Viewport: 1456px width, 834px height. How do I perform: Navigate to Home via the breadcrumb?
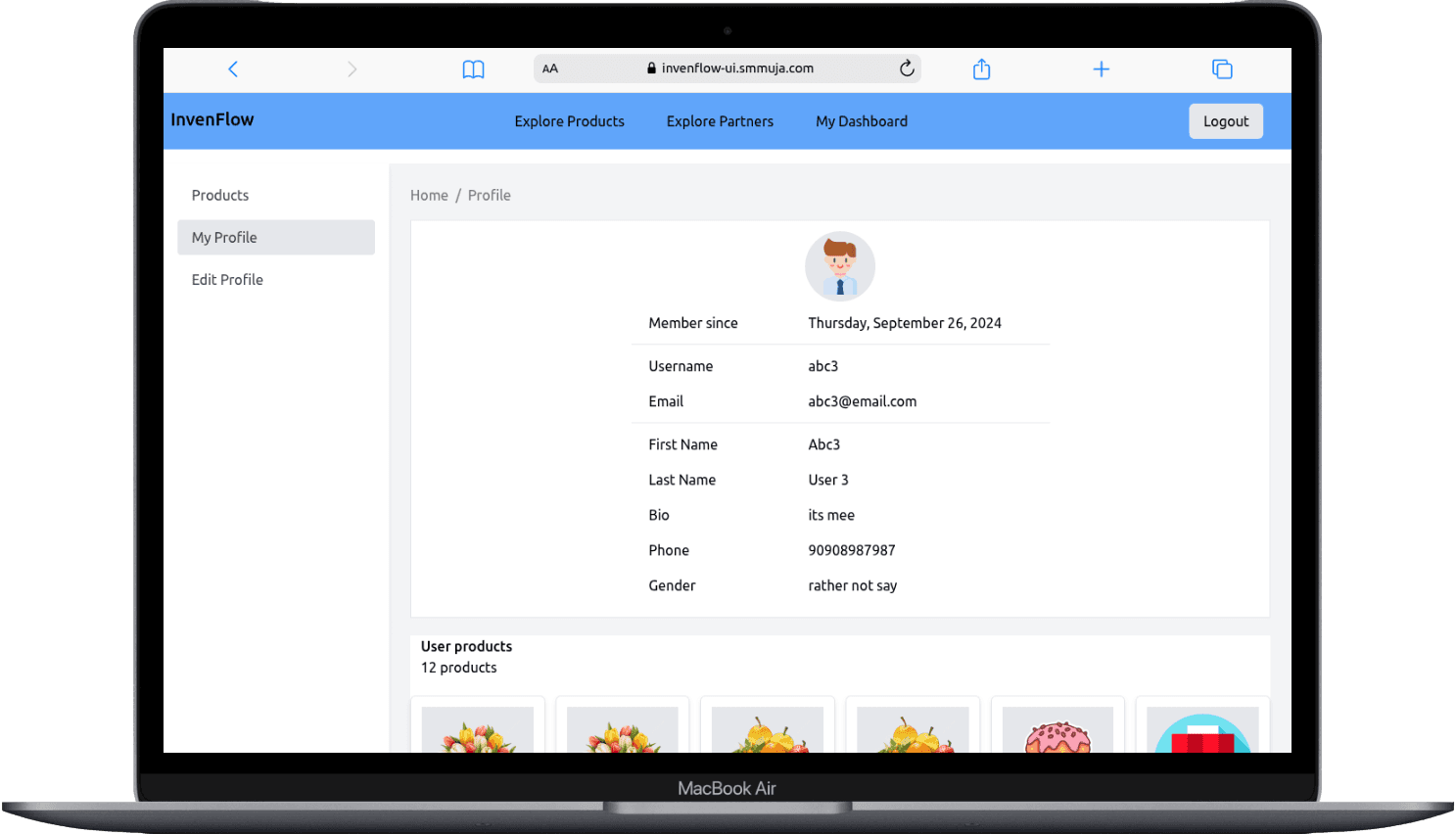429,195
